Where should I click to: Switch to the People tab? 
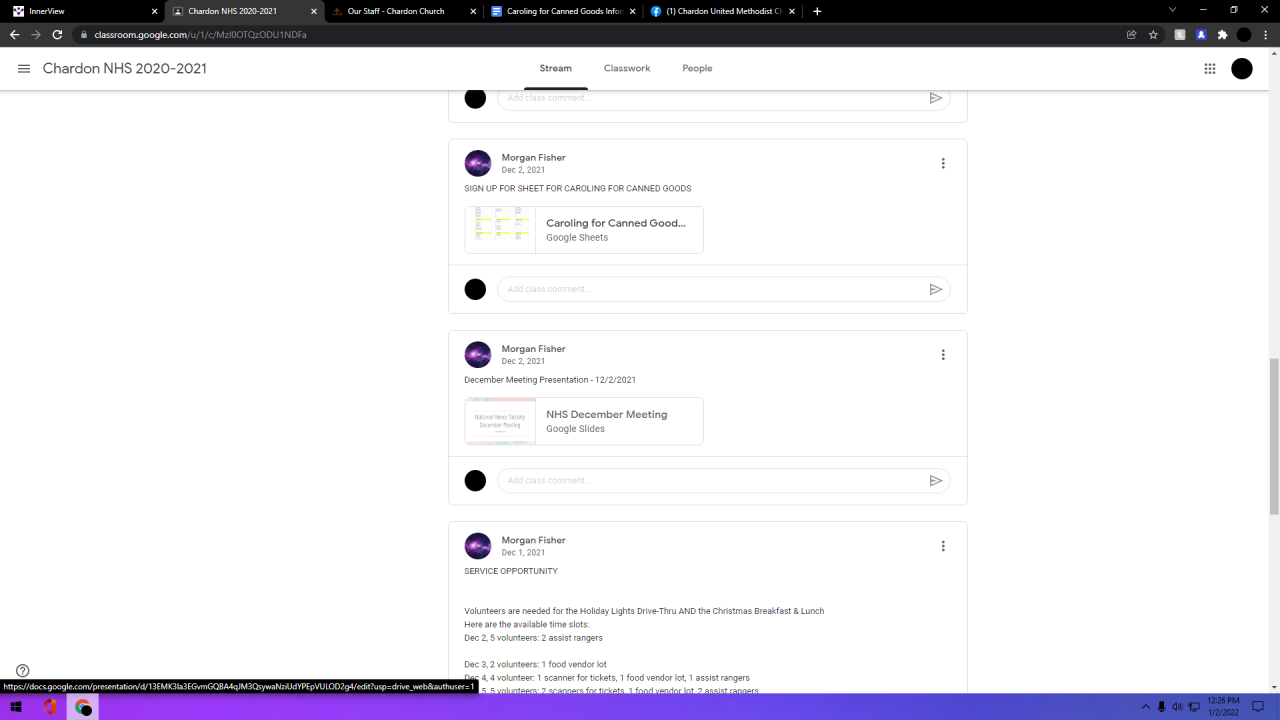pos(697,69)
